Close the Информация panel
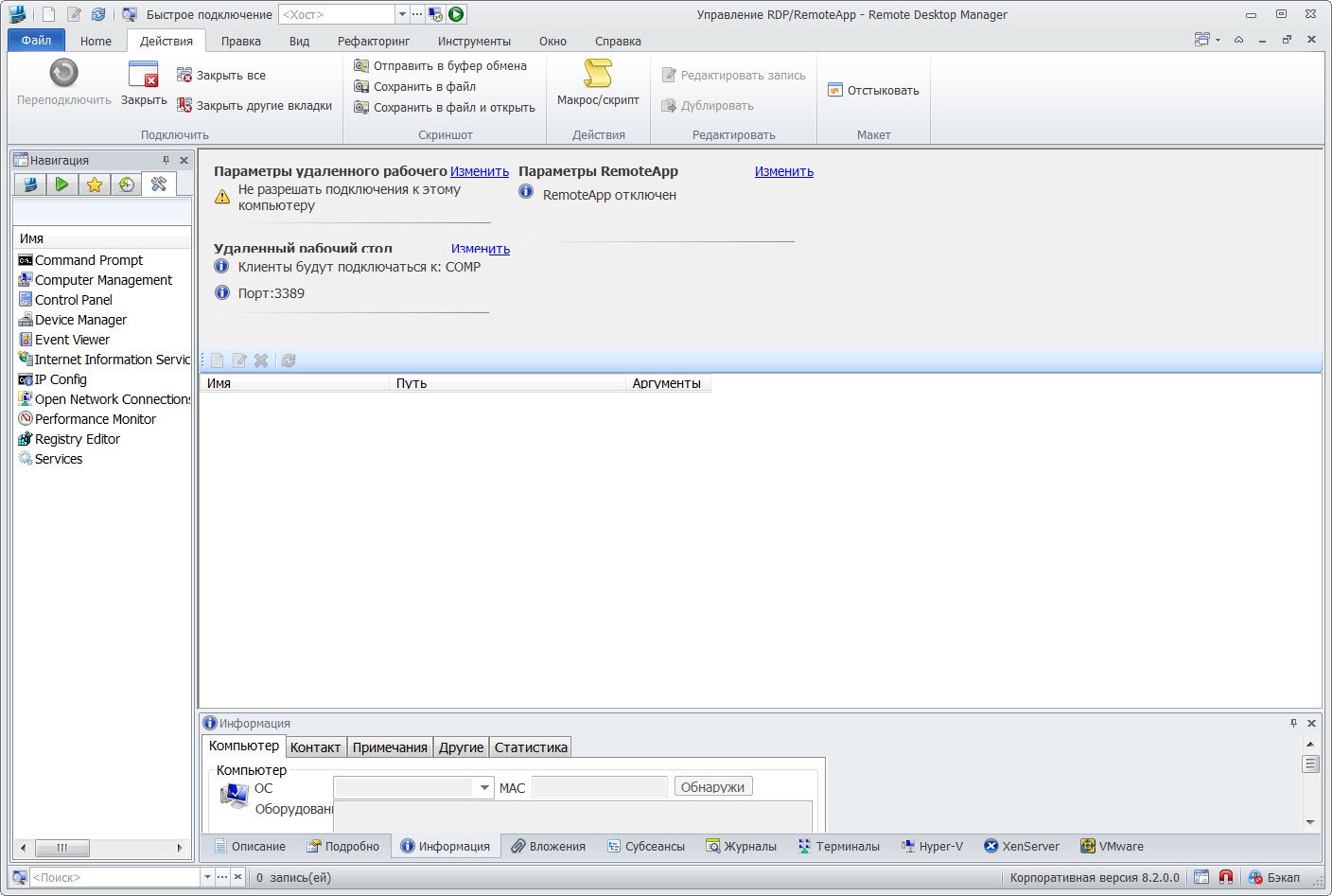The image size is (1332, 896). click(1311, 723)
